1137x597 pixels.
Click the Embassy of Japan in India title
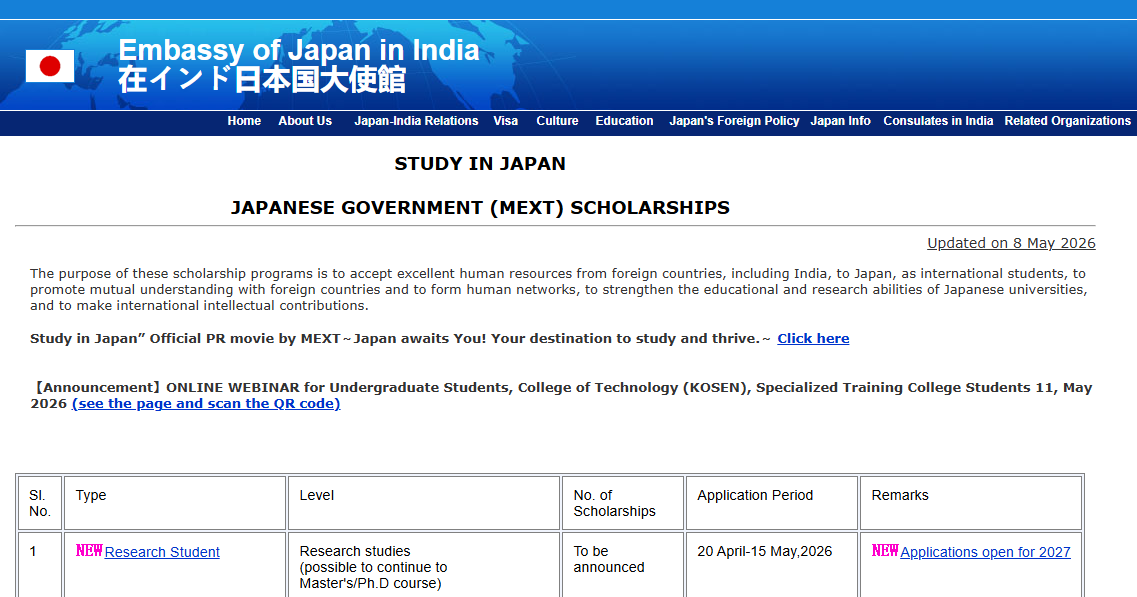click(299, 50)
